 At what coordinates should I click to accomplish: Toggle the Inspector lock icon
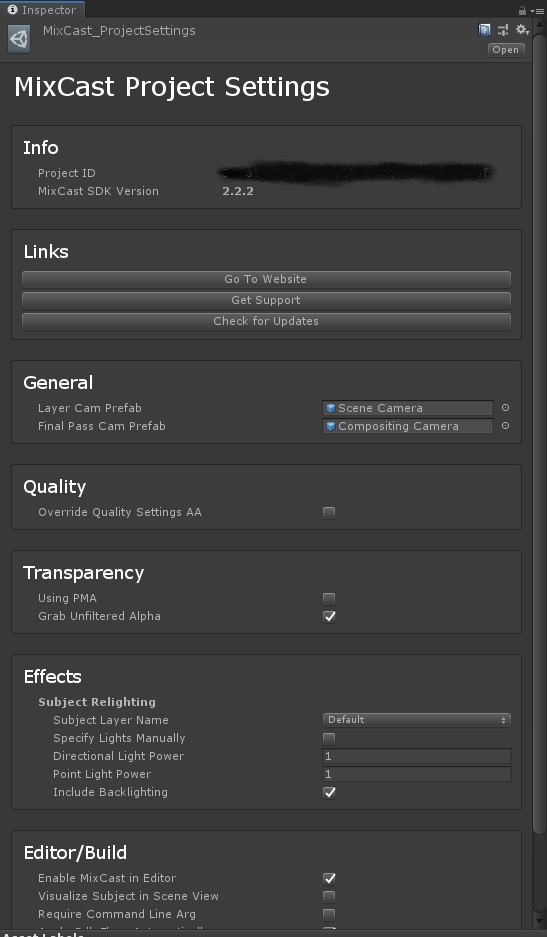[x=522, y=10]
